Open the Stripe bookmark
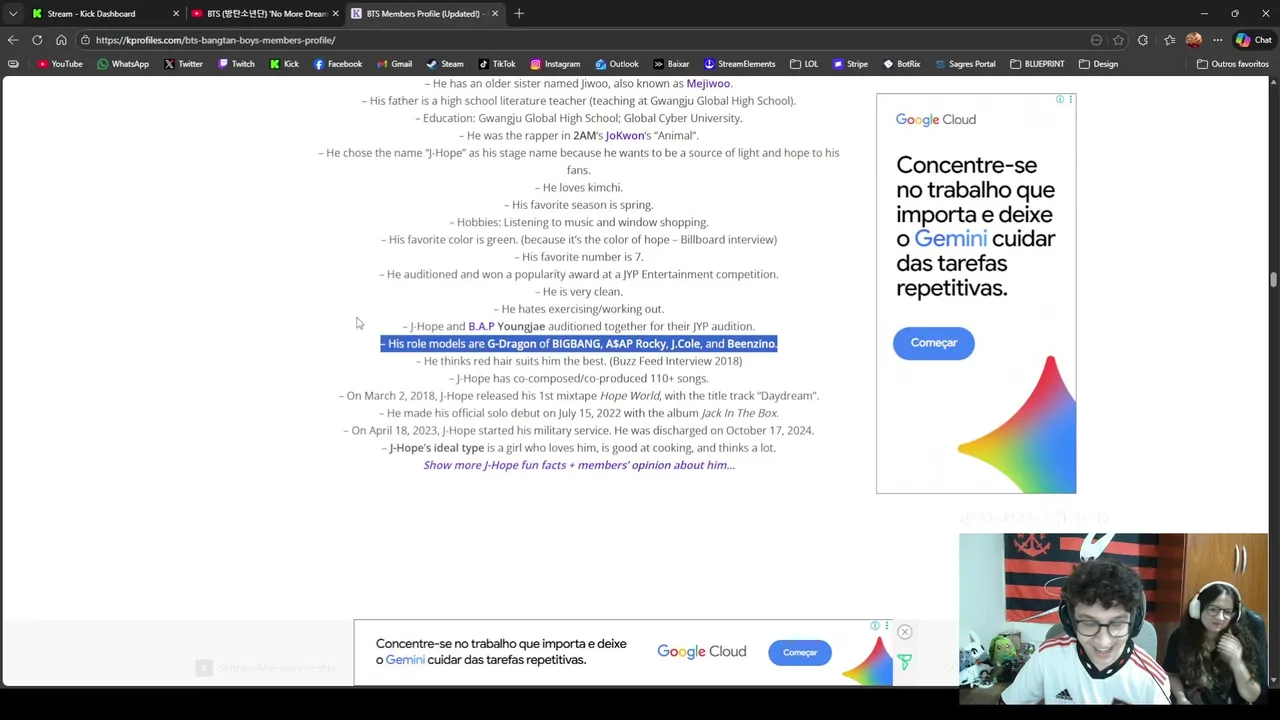 point(850,64)
